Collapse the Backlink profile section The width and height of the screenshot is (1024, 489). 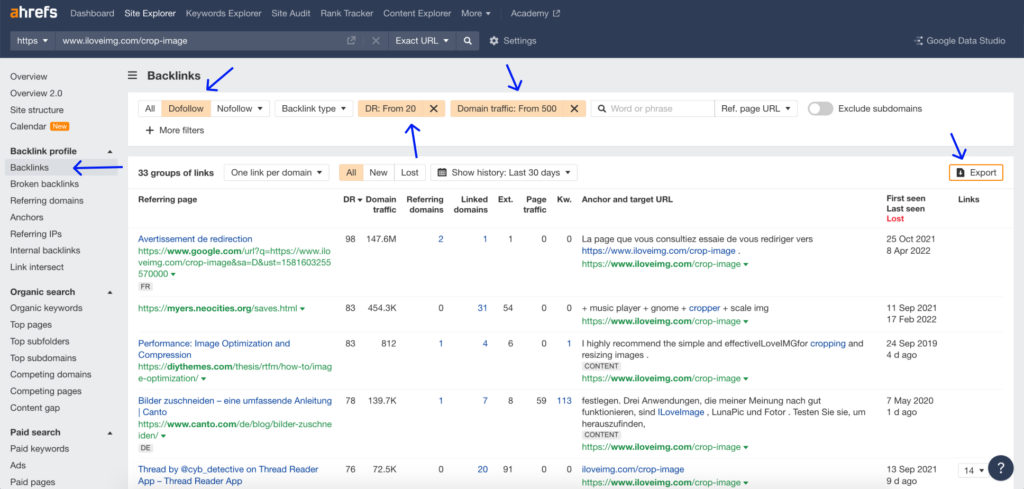click(110, 151)
